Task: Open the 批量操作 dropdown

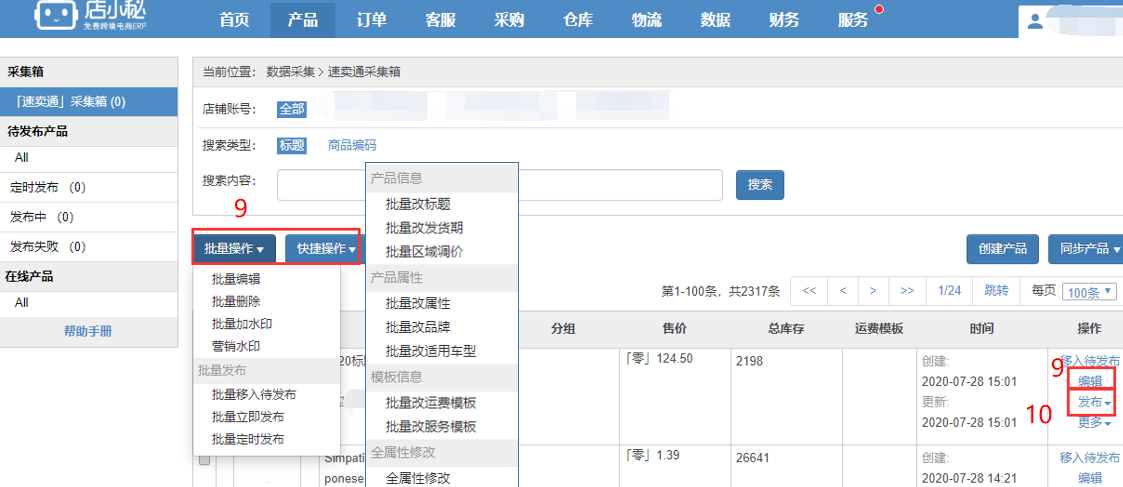Action: tap(233, 248)
